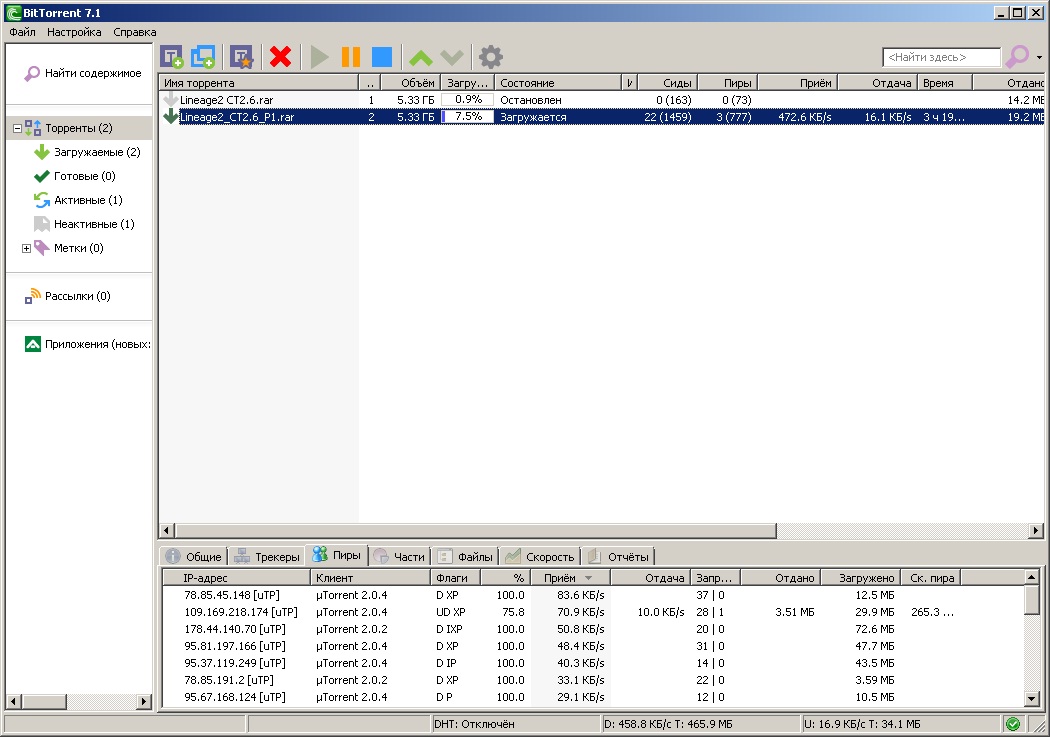Click the D: 458.8 КБ/с download status

[701, 724]
